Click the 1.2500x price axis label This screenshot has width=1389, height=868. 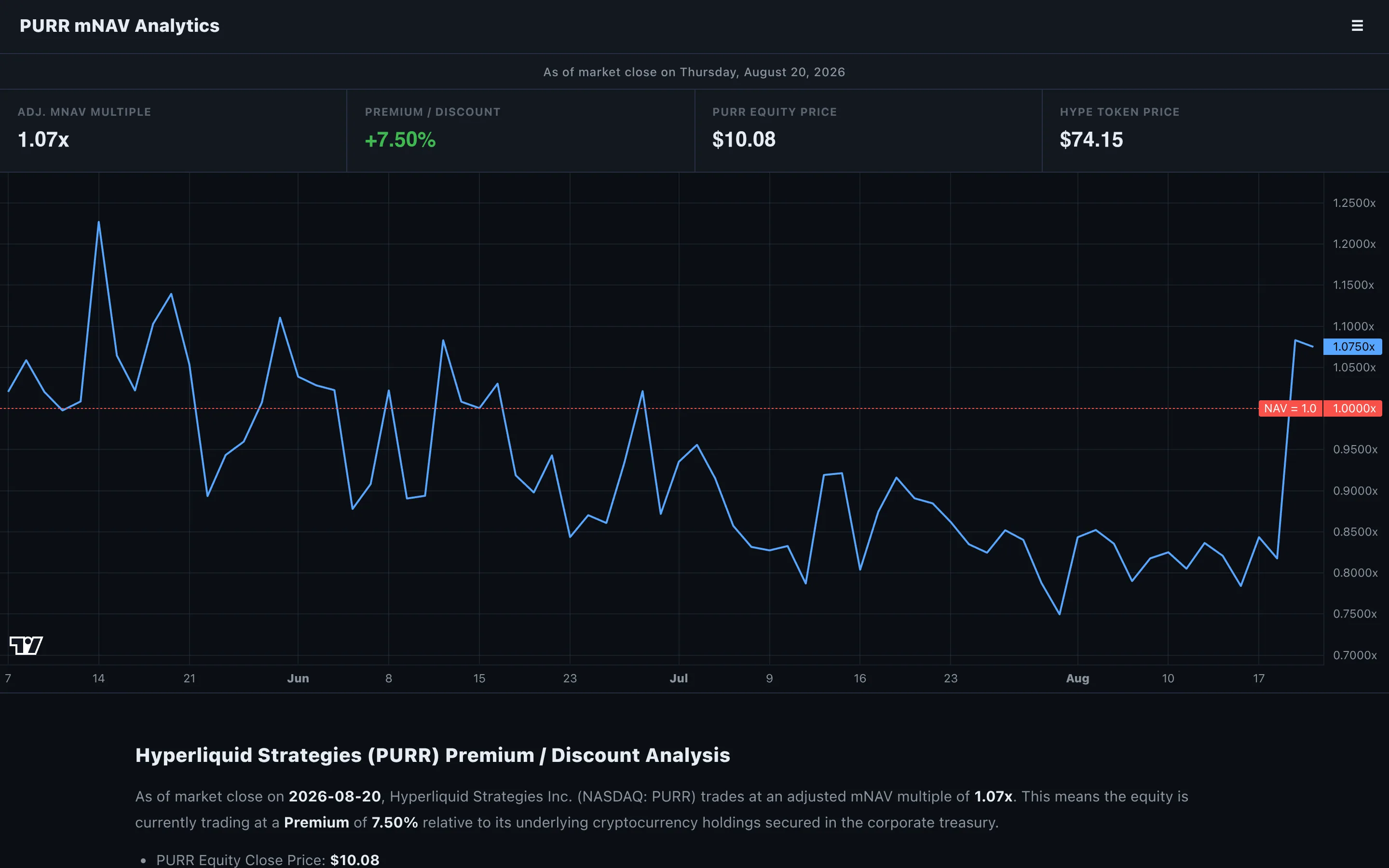click(x=1354, y=203)
